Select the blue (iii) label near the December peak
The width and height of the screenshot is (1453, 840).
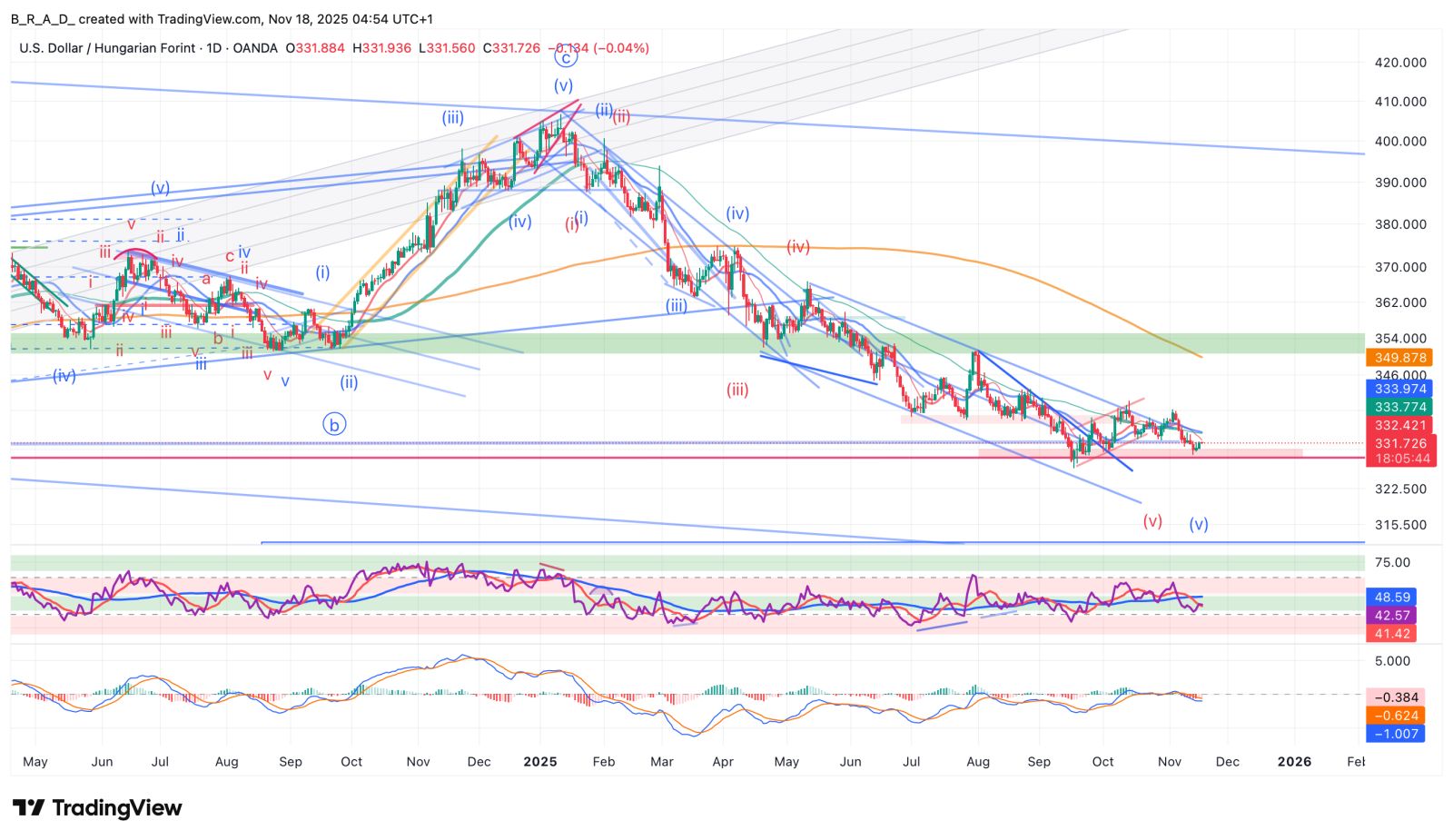tap(453, 117)
